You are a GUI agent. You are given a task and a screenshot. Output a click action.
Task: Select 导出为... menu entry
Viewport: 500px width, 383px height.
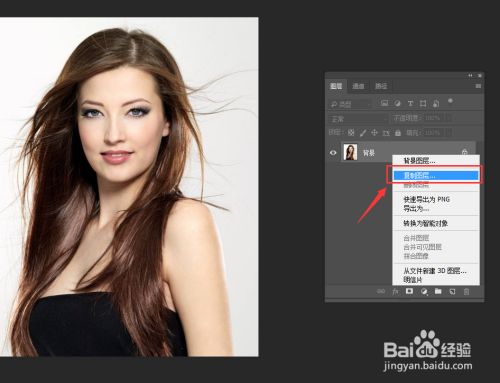436,209
